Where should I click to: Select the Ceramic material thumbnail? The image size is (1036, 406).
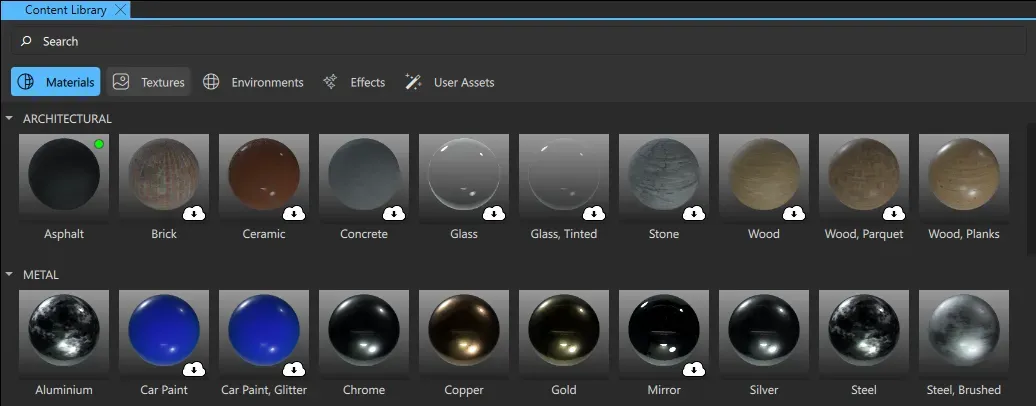[x=264, y=177]
